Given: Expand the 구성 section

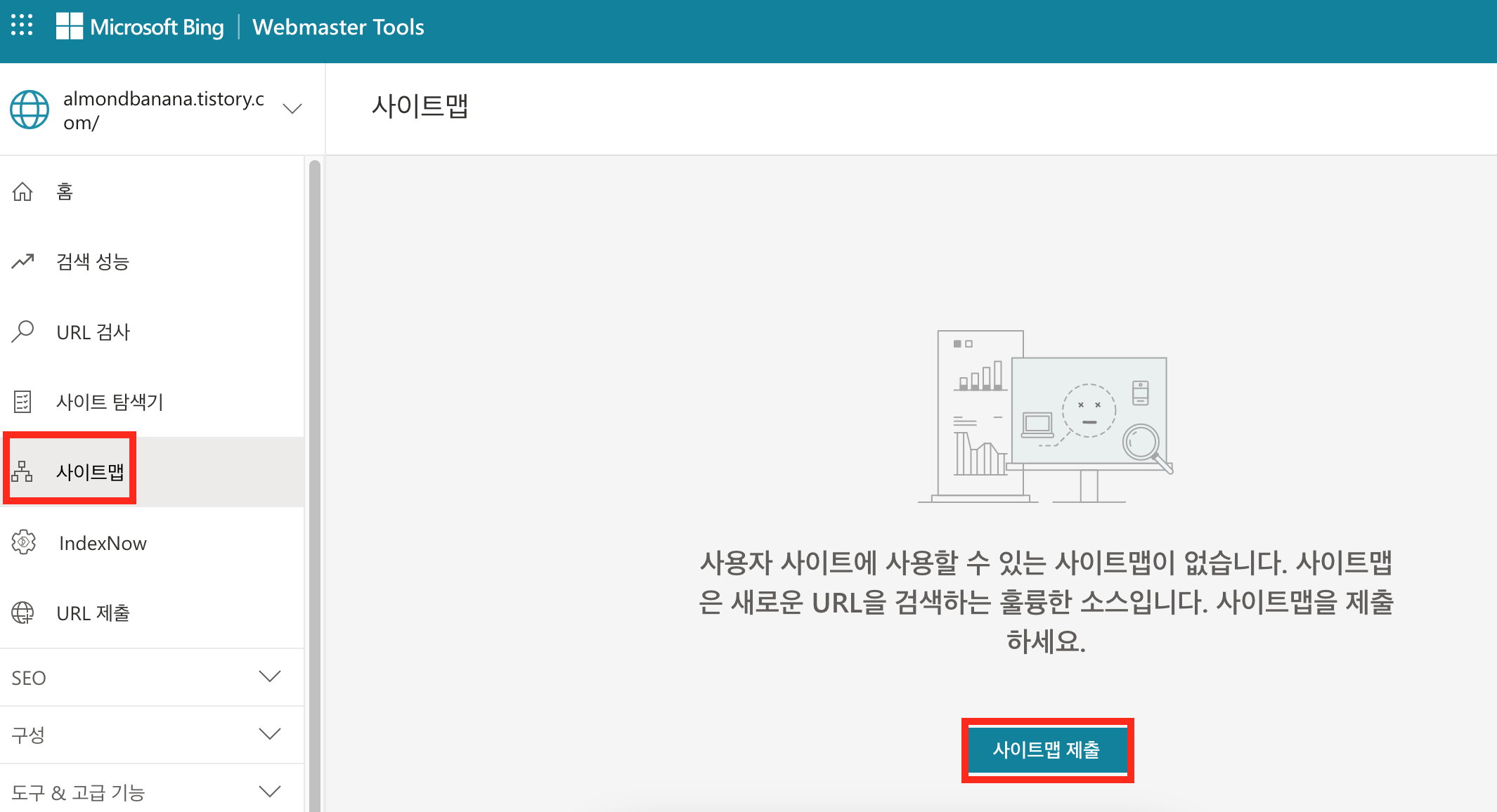Looking at the screenshot, I should pos(269,734).
